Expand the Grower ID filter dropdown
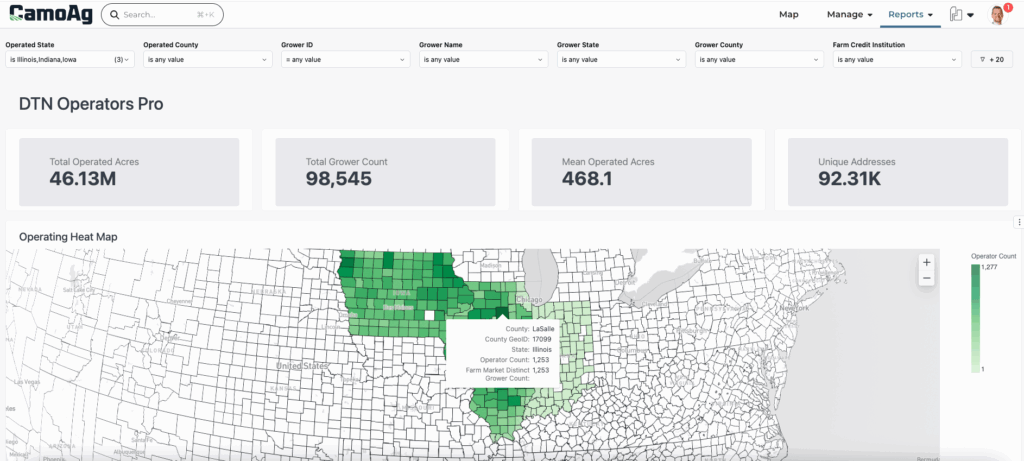 [x=345, y=59]
